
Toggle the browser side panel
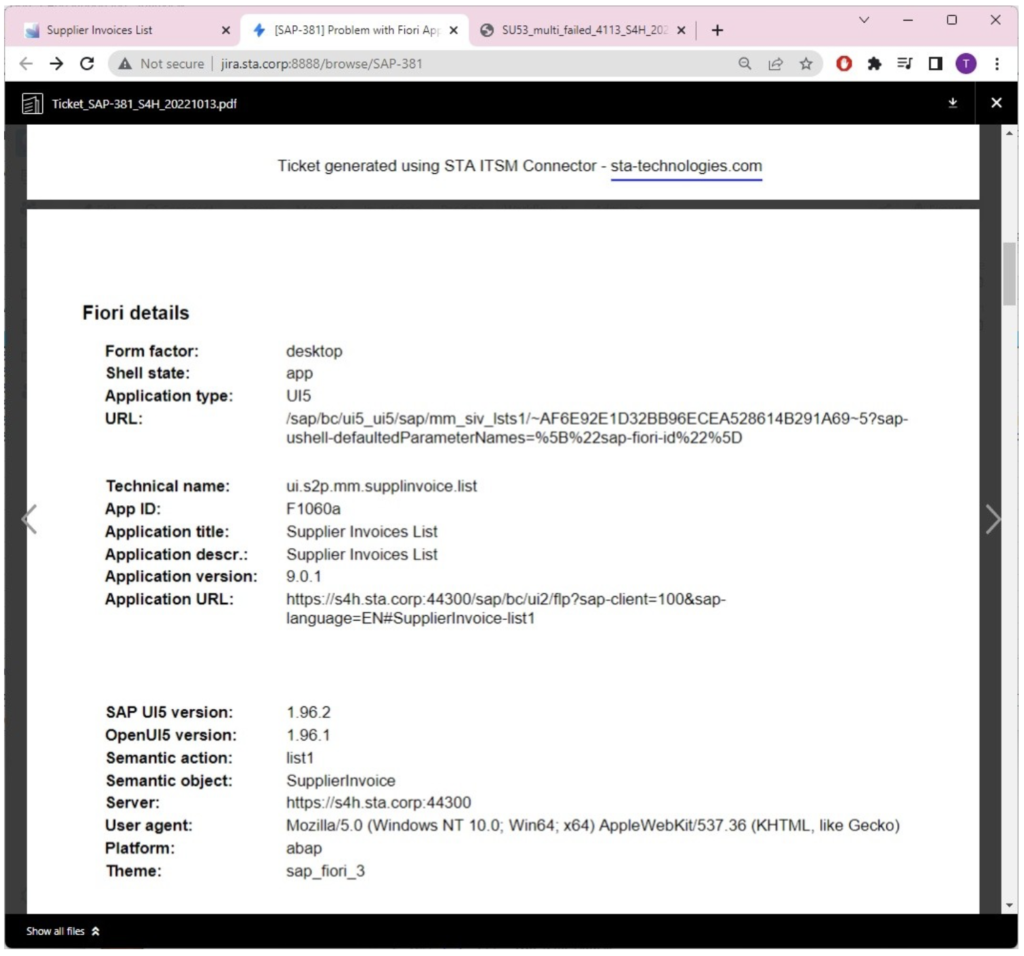[x=935, y=63]
